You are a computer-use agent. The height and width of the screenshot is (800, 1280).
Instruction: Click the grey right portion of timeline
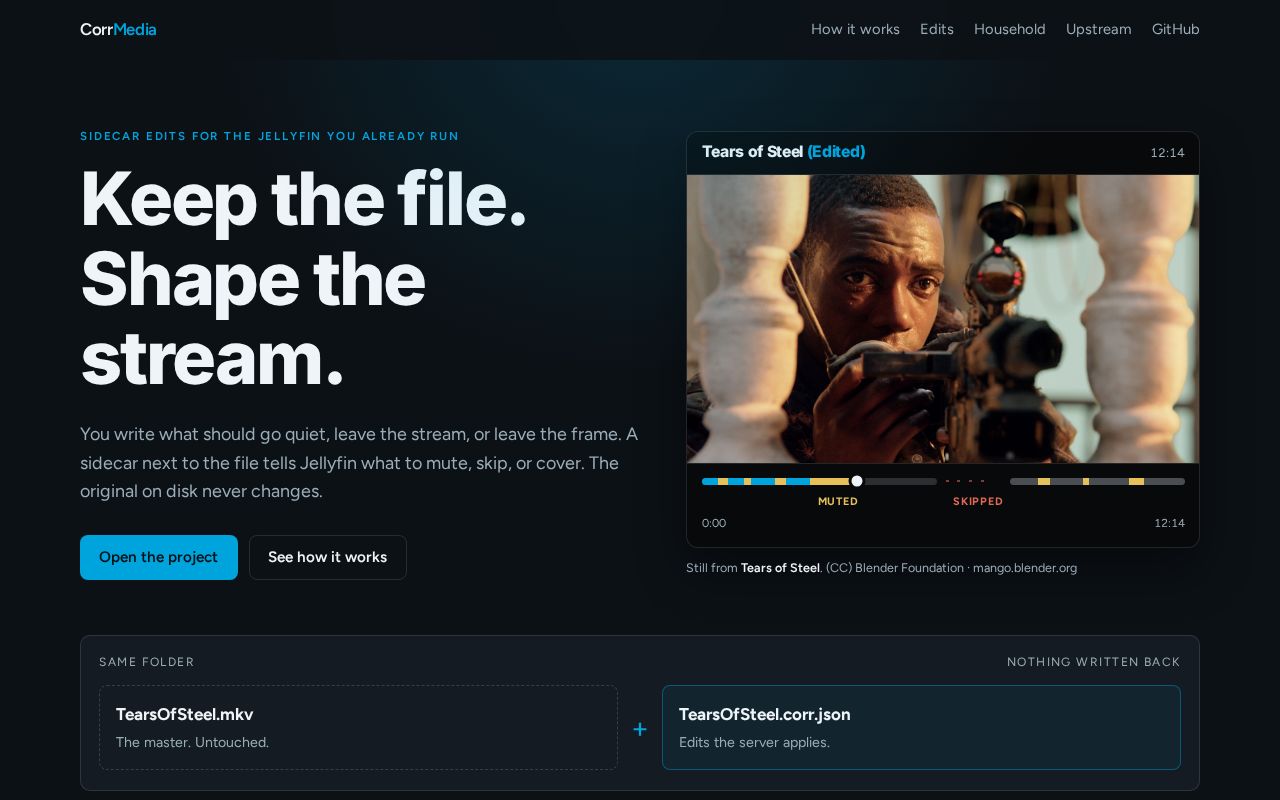pyautogui.click(x=1097, y=481)
